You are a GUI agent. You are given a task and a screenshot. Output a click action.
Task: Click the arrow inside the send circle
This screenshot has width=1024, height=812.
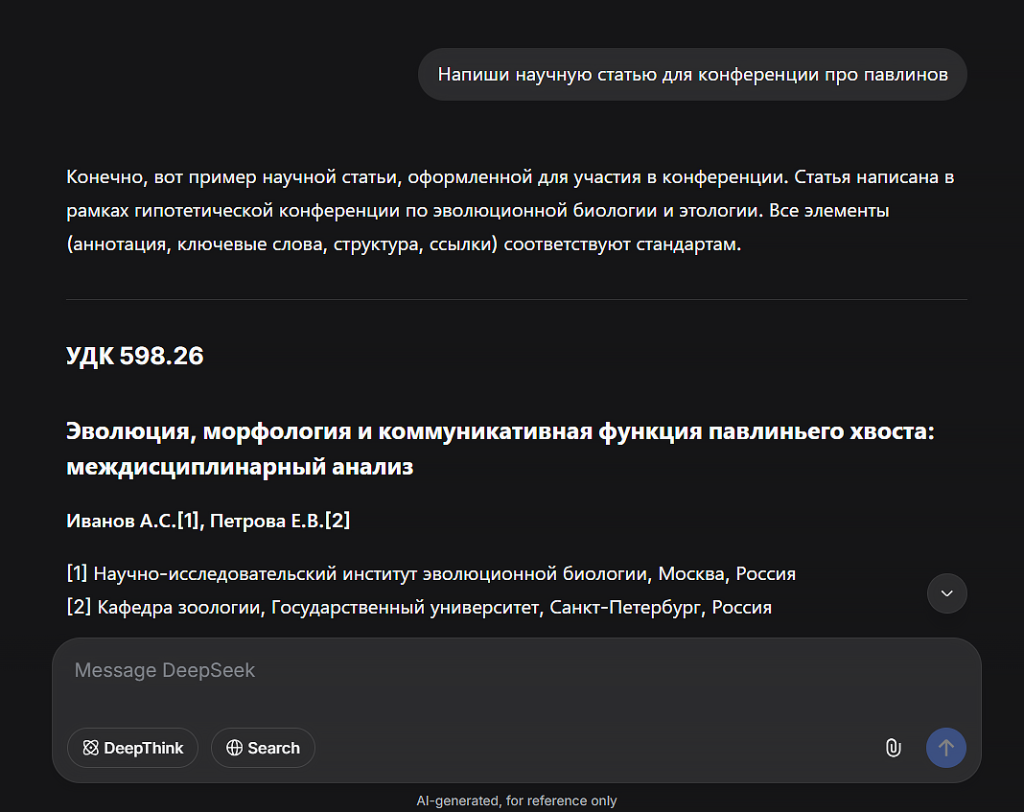946,747
